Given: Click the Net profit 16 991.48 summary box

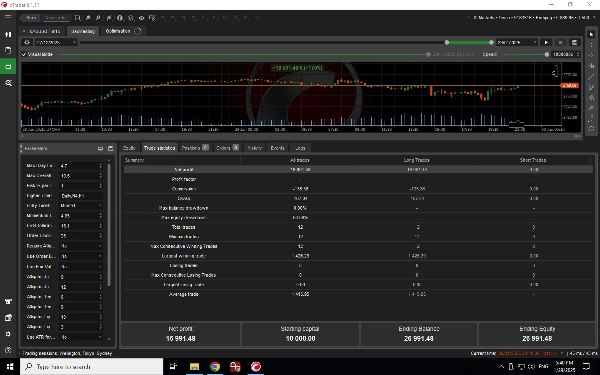Looking at the screenshot, I should (x=181, y=334).
